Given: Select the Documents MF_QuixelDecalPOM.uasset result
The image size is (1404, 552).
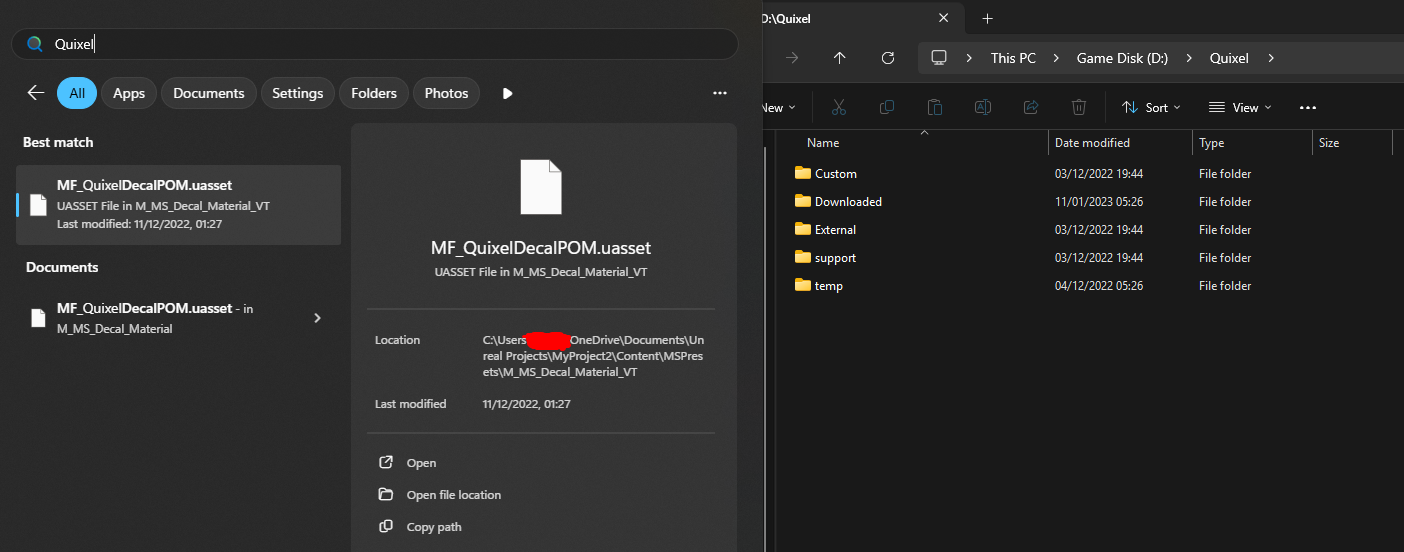Looking at the screenshot, I should 179,318.
